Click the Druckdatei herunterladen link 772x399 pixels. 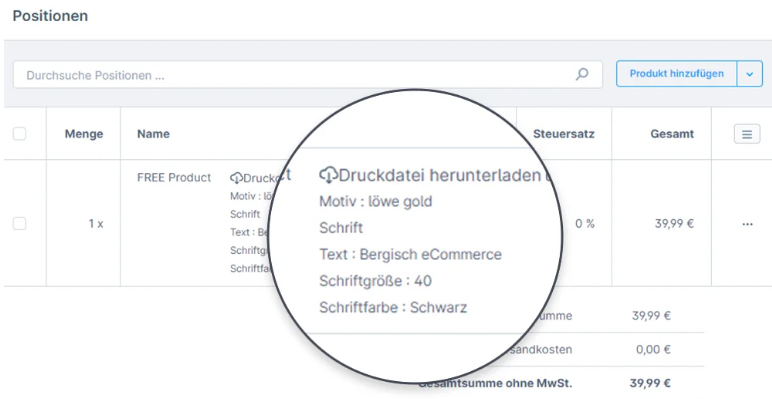(x=440, y=175)
